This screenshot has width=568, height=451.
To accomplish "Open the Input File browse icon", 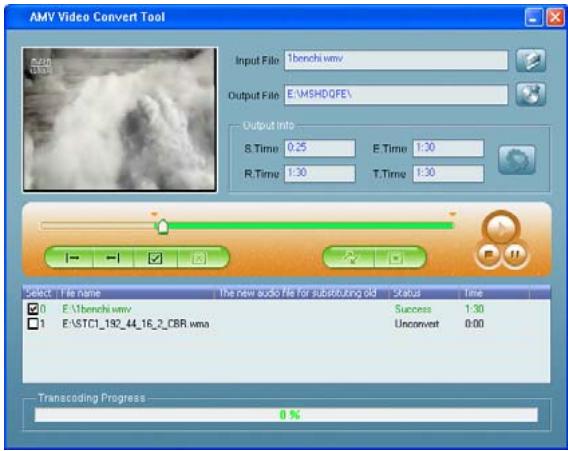I will tap(531, 60).
